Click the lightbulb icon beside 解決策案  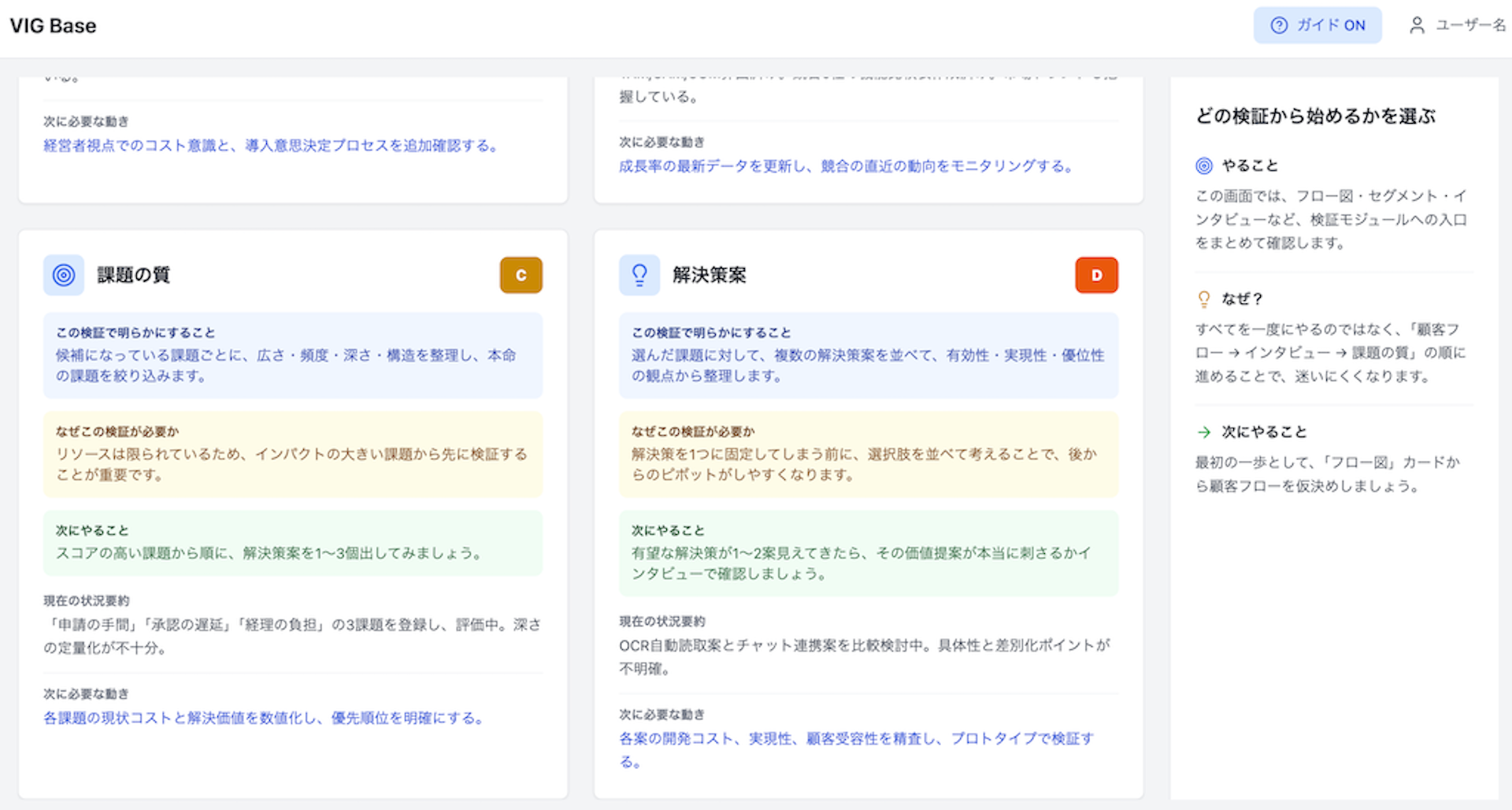[x=639, y=275]
